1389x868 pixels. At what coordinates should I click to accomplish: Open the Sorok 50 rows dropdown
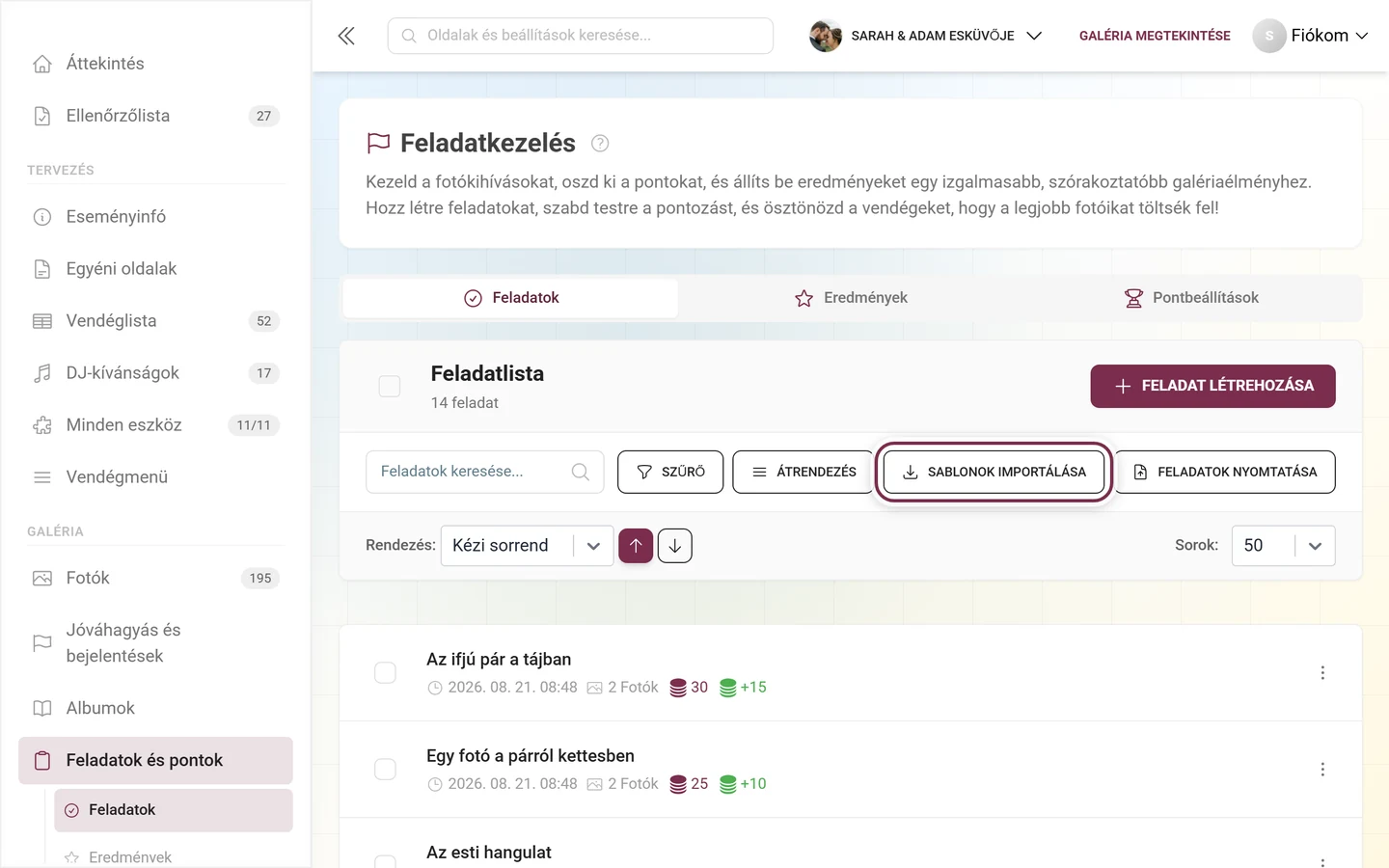tap(1283, 546)
